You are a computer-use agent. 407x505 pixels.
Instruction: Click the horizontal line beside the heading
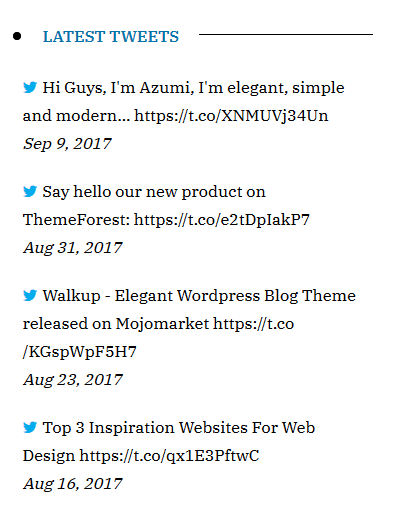click(x=286, y=34)
